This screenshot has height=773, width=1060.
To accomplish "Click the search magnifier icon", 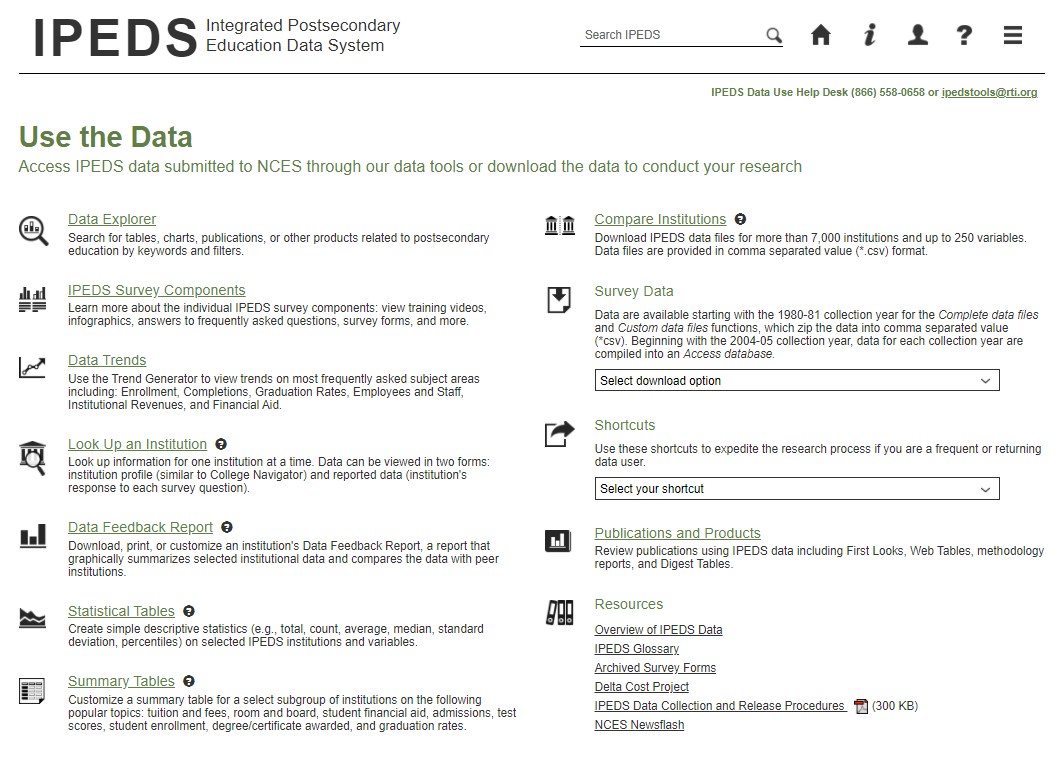I will pyautogui.click(x=774, y=35).
